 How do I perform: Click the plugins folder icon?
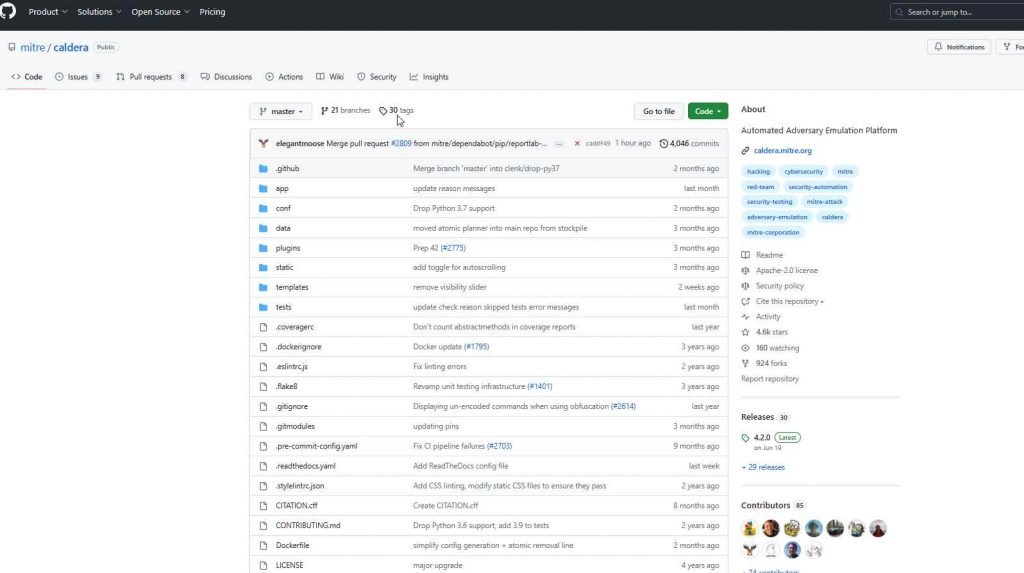[x=263, y=248]
